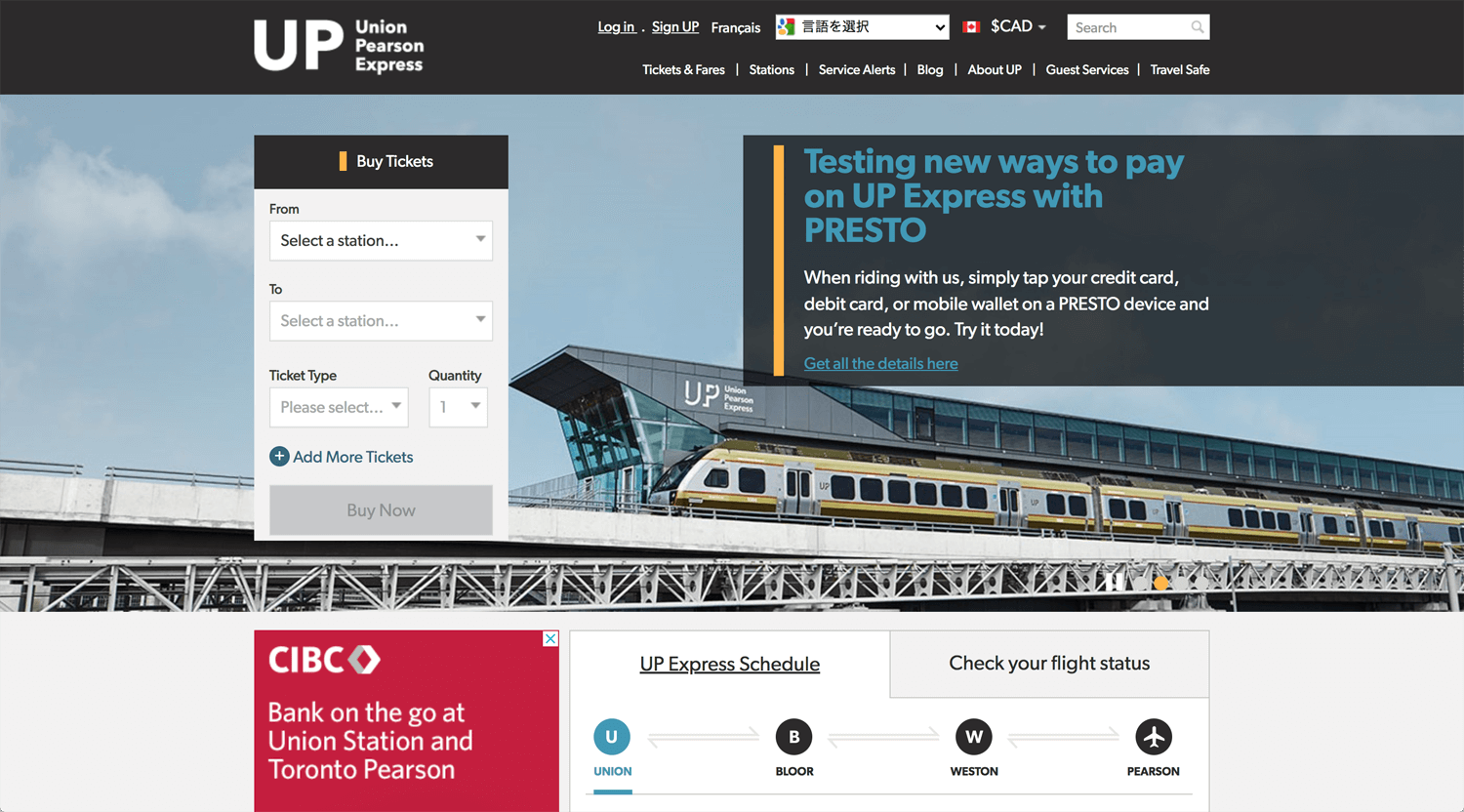This screenshot has width=1464, height=812.
Task: Click the BLOOR station label
Action: [x=793, y=771]
